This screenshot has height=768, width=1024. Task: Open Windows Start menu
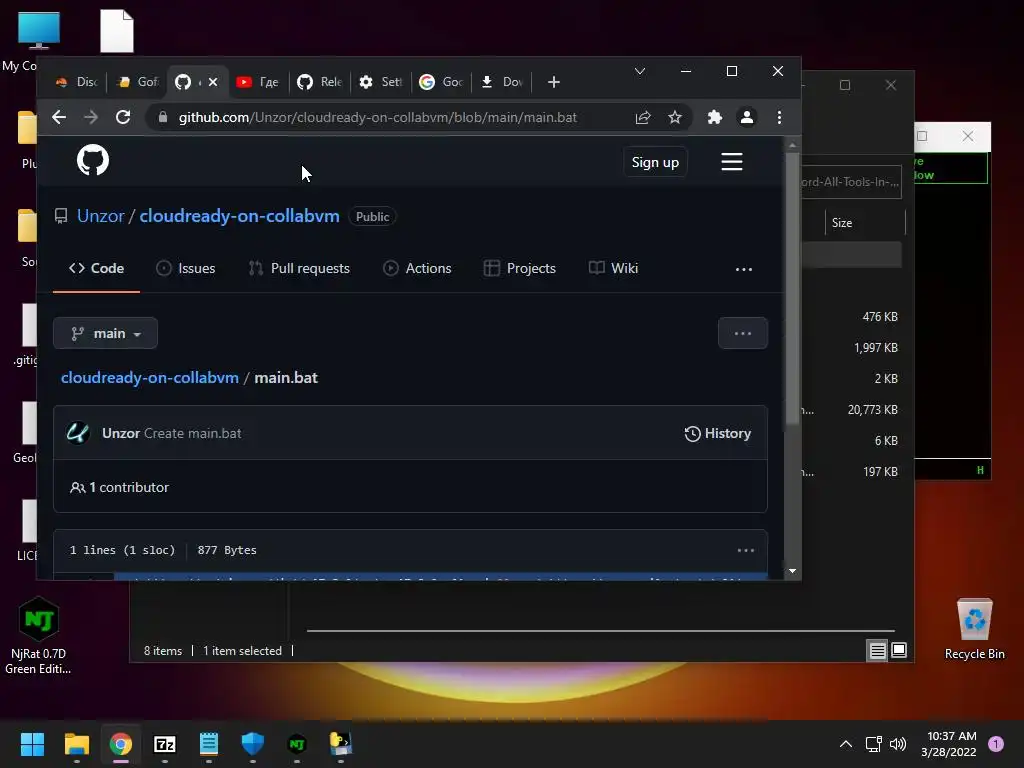[32, 744]
